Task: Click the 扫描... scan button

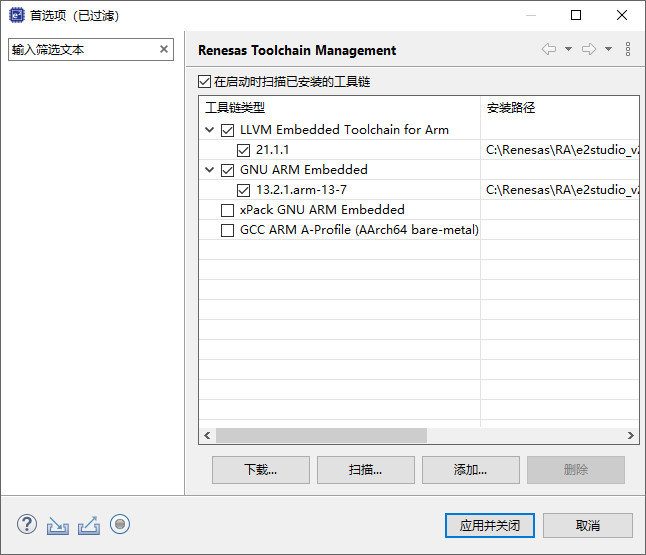Action: [x=366, y=470]
